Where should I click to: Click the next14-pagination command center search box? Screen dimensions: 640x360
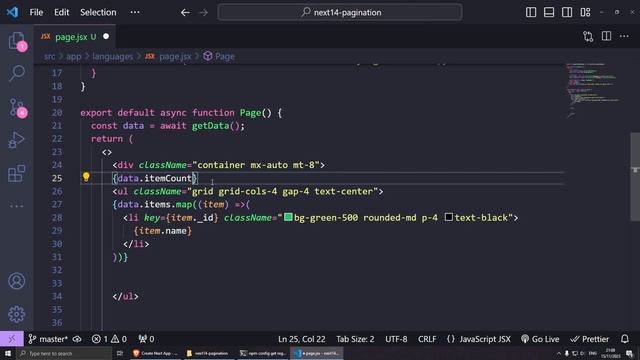pos(340,12)
